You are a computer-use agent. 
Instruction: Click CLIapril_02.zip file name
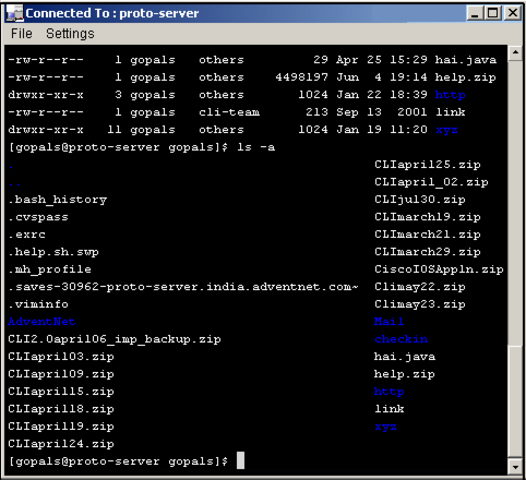[431, 182]
